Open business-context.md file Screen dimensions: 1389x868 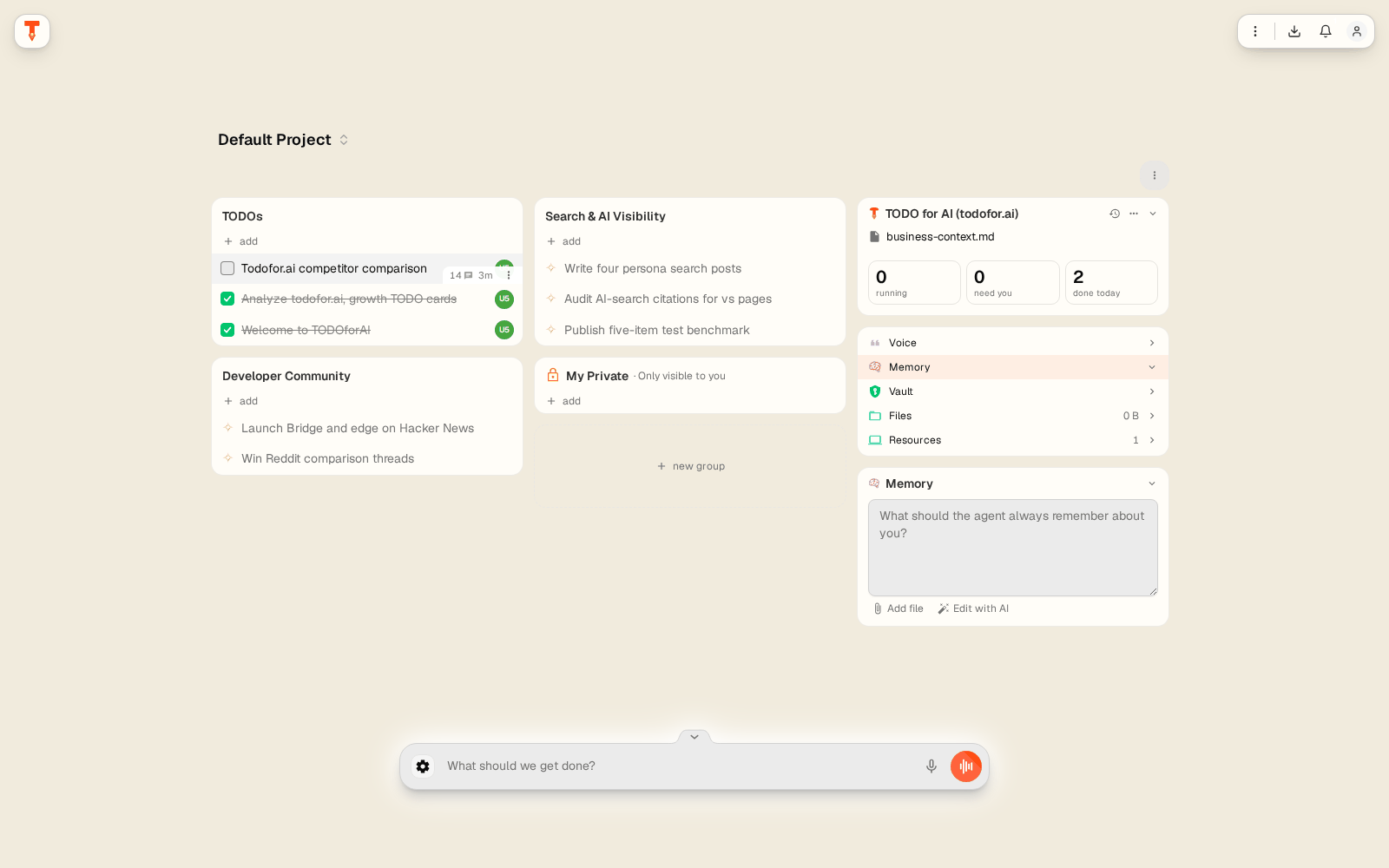click(x=932, y=236)
